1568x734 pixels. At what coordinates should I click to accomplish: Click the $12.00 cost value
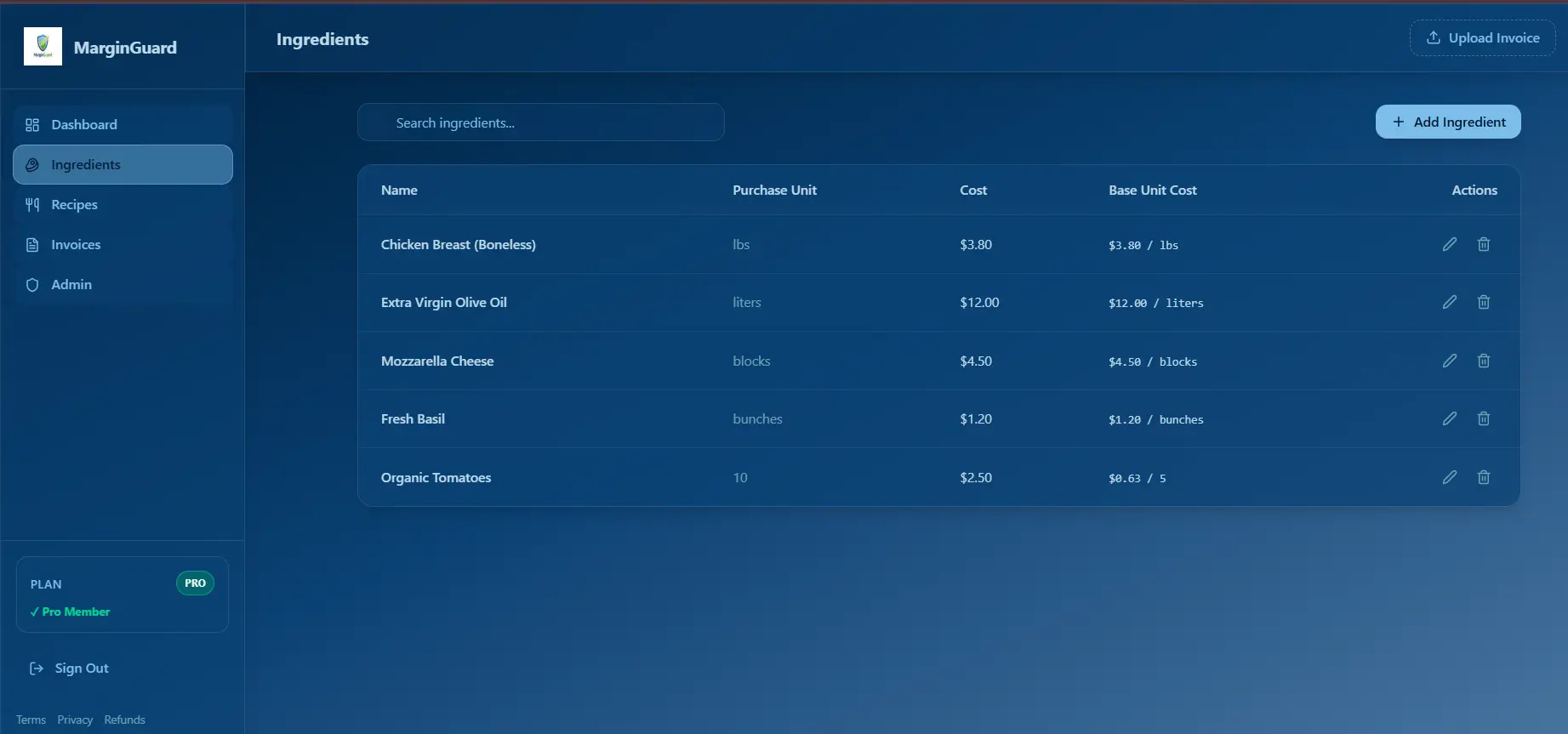pos(979,302)
